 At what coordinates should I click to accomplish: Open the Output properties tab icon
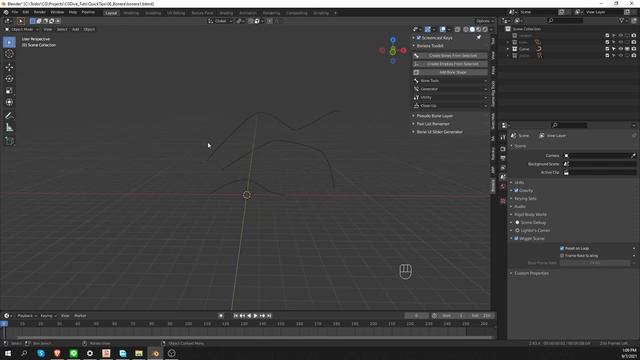(x=503, y=158)
